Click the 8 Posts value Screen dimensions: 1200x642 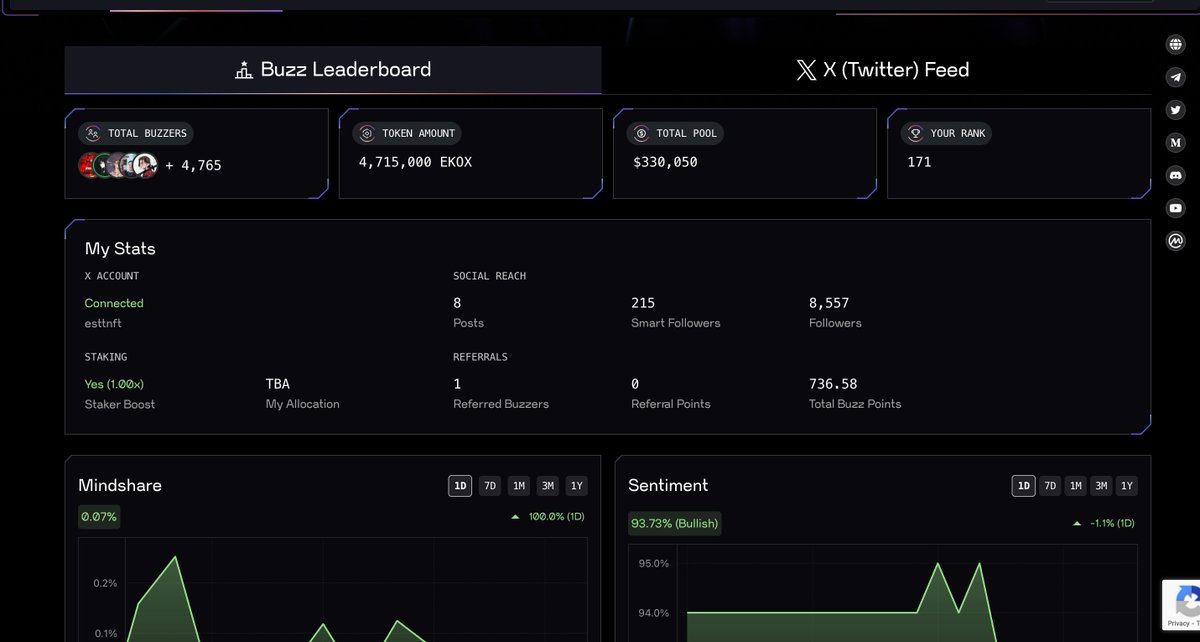coord(457,302)
